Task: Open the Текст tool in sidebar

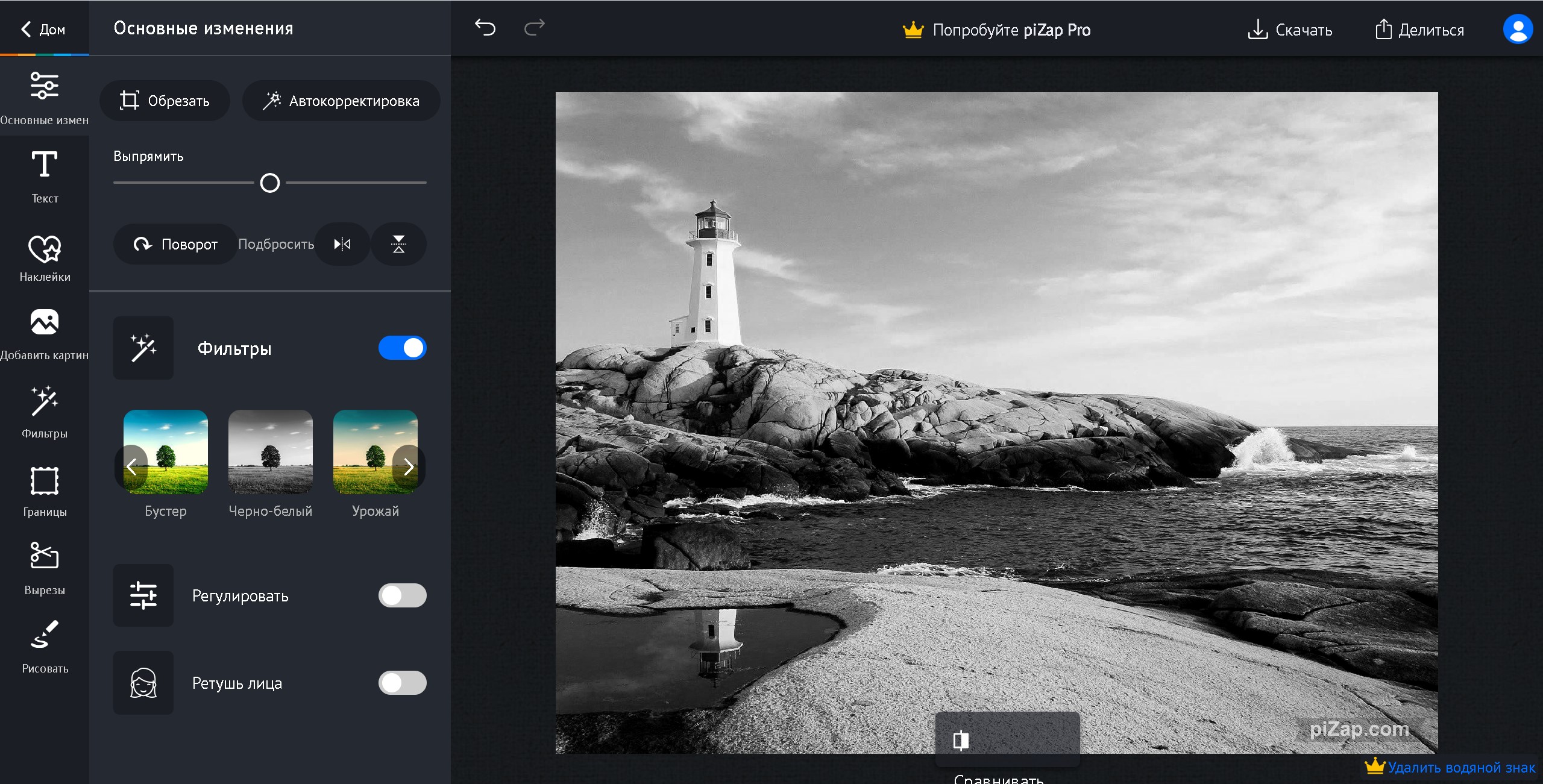Action: click(45, 176)
